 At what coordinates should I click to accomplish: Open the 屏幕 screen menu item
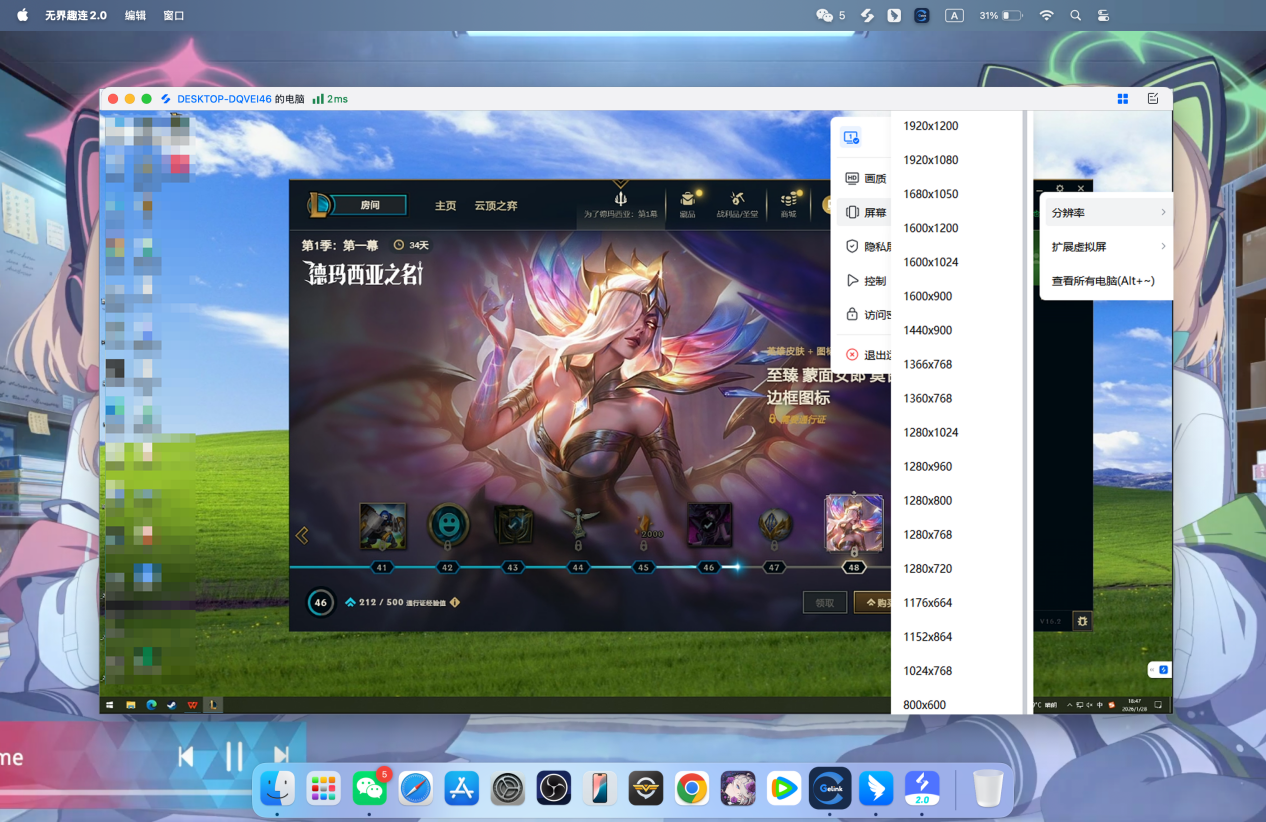(x=865, y=212)
